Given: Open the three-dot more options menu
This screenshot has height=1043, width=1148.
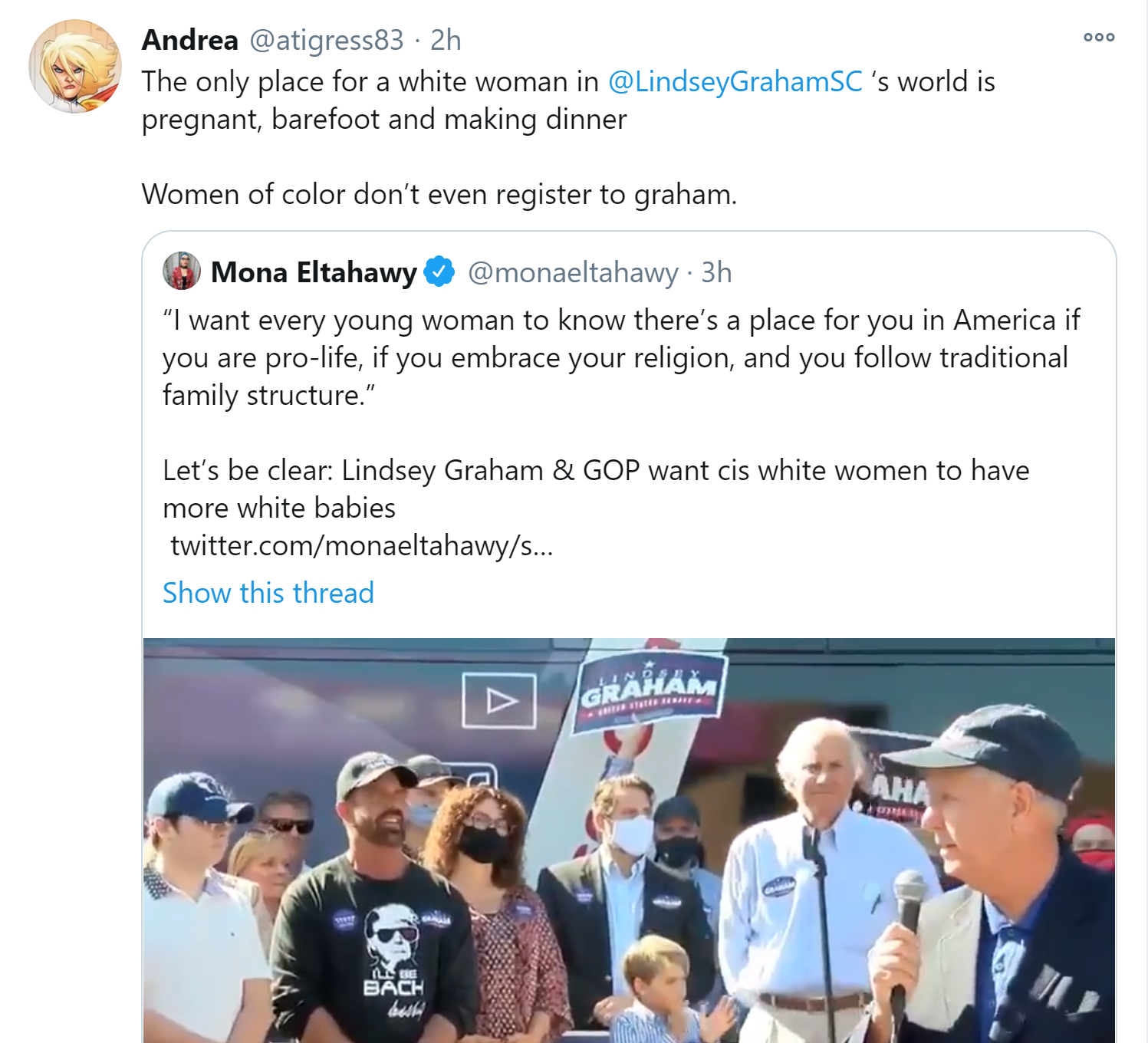Looking at the screenshot, I should pyautogui.click(x=1098, y=37).
